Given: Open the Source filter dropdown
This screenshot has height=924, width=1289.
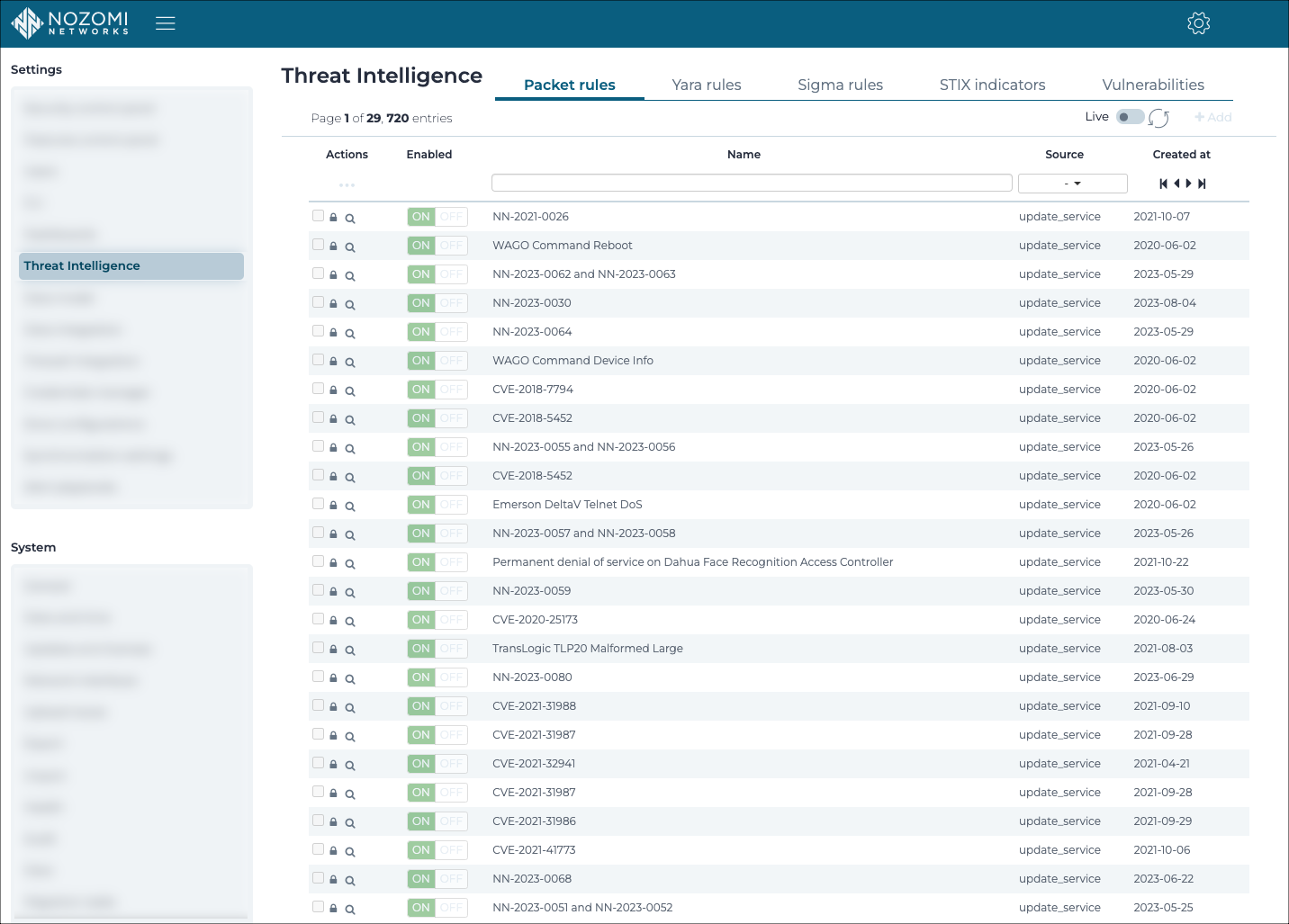Looking at the screenshot, I should [1072, 184].
